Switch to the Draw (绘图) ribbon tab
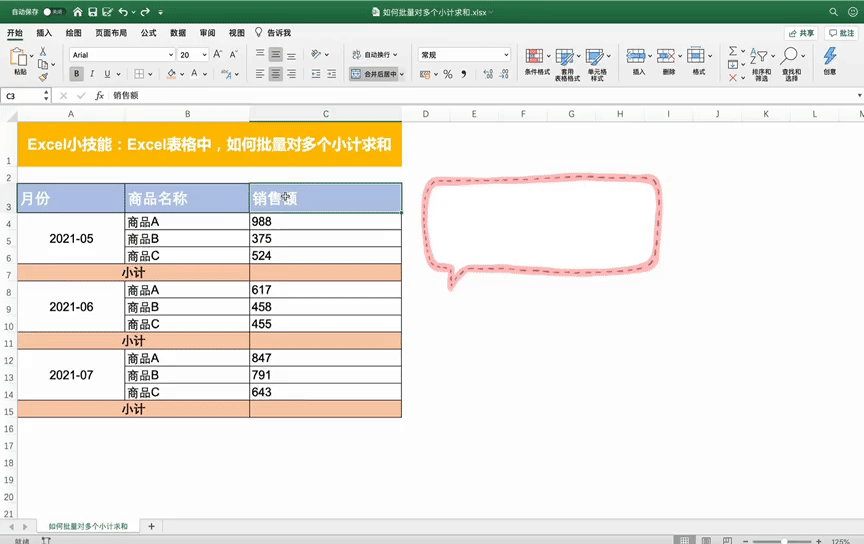 tap(73, 33)
